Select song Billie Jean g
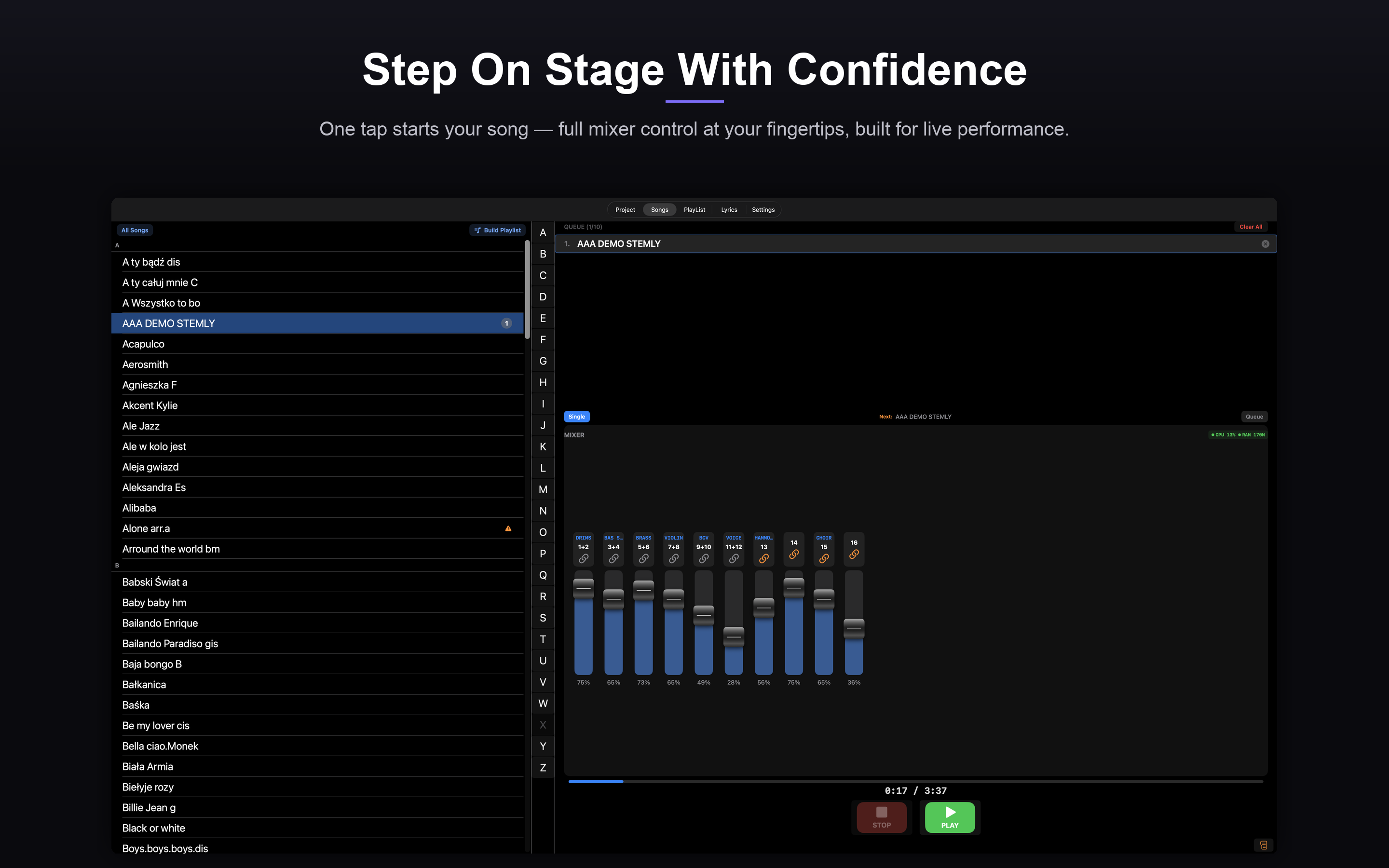This screenshot has width=1389, height=868. click(317, 808)
